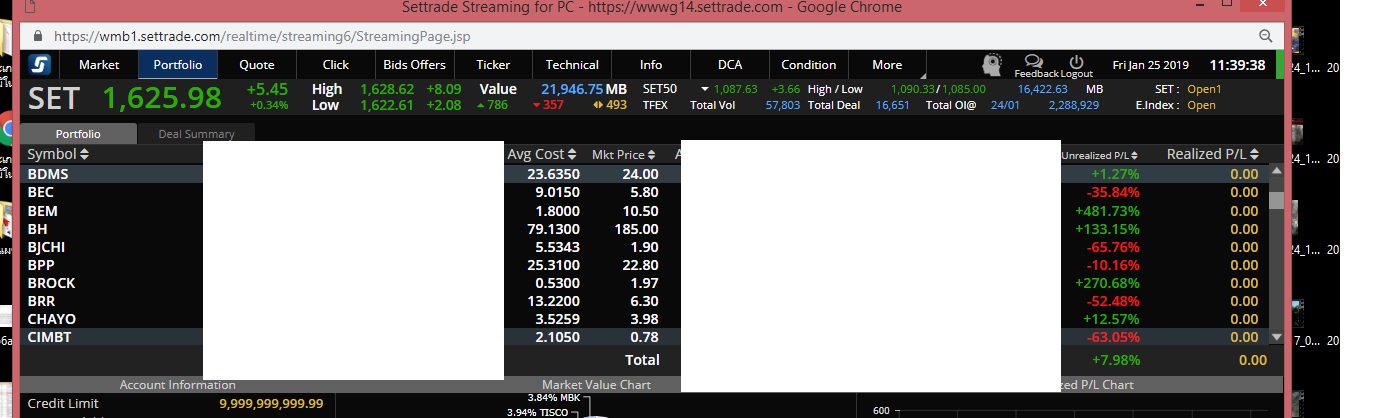1374x418 pixels.
Task: Open the SET50 index dropdown arrow
Action: coord(704,89)
